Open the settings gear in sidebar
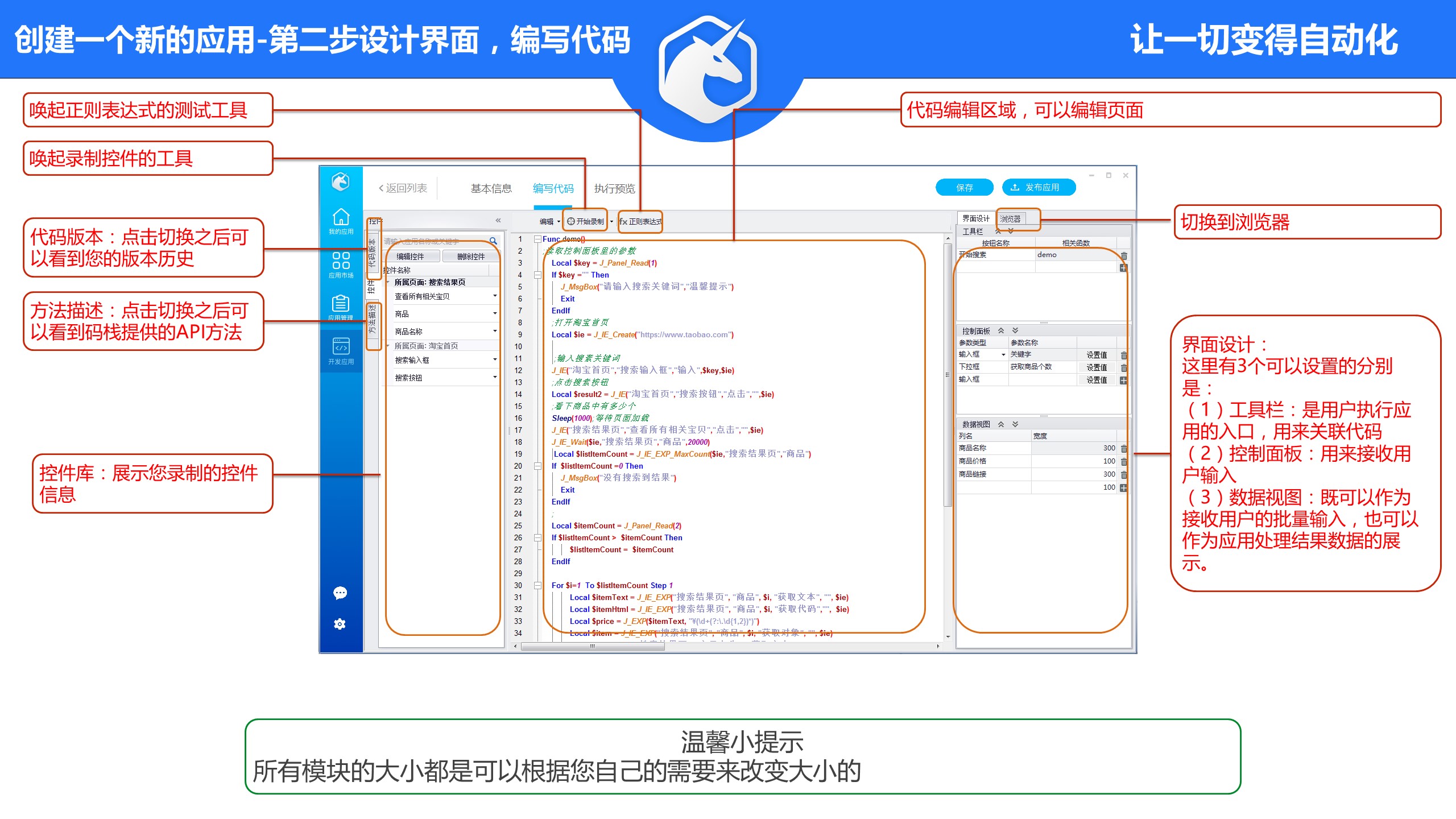Viewport: 1456px width, 819px height. pos(340,624)
